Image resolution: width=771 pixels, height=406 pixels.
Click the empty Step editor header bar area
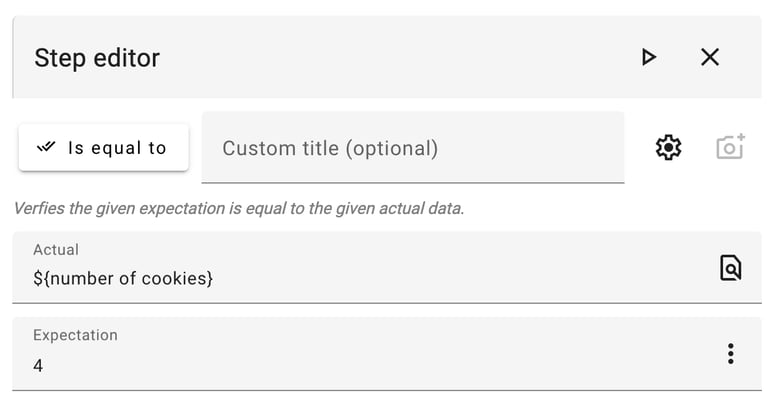tap(400, 57)
